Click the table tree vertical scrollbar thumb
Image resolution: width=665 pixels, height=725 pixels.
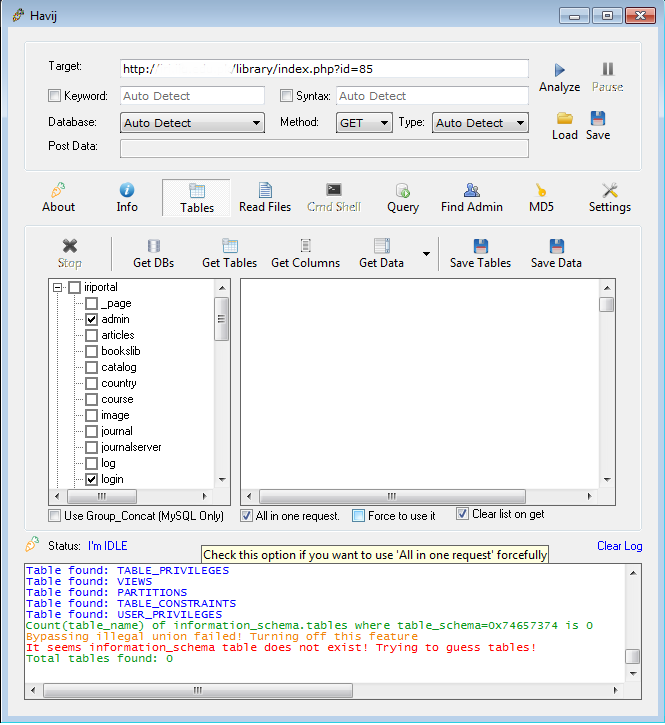pos(222,319)
